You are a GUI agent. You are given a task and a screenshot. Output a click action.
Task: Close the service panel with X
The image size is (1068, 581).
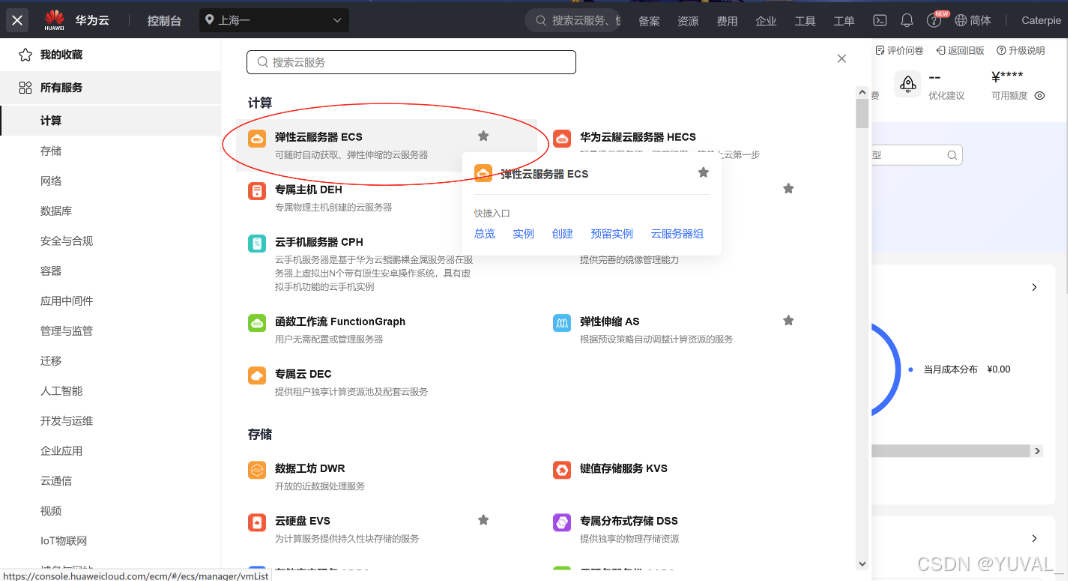[842, 59]
